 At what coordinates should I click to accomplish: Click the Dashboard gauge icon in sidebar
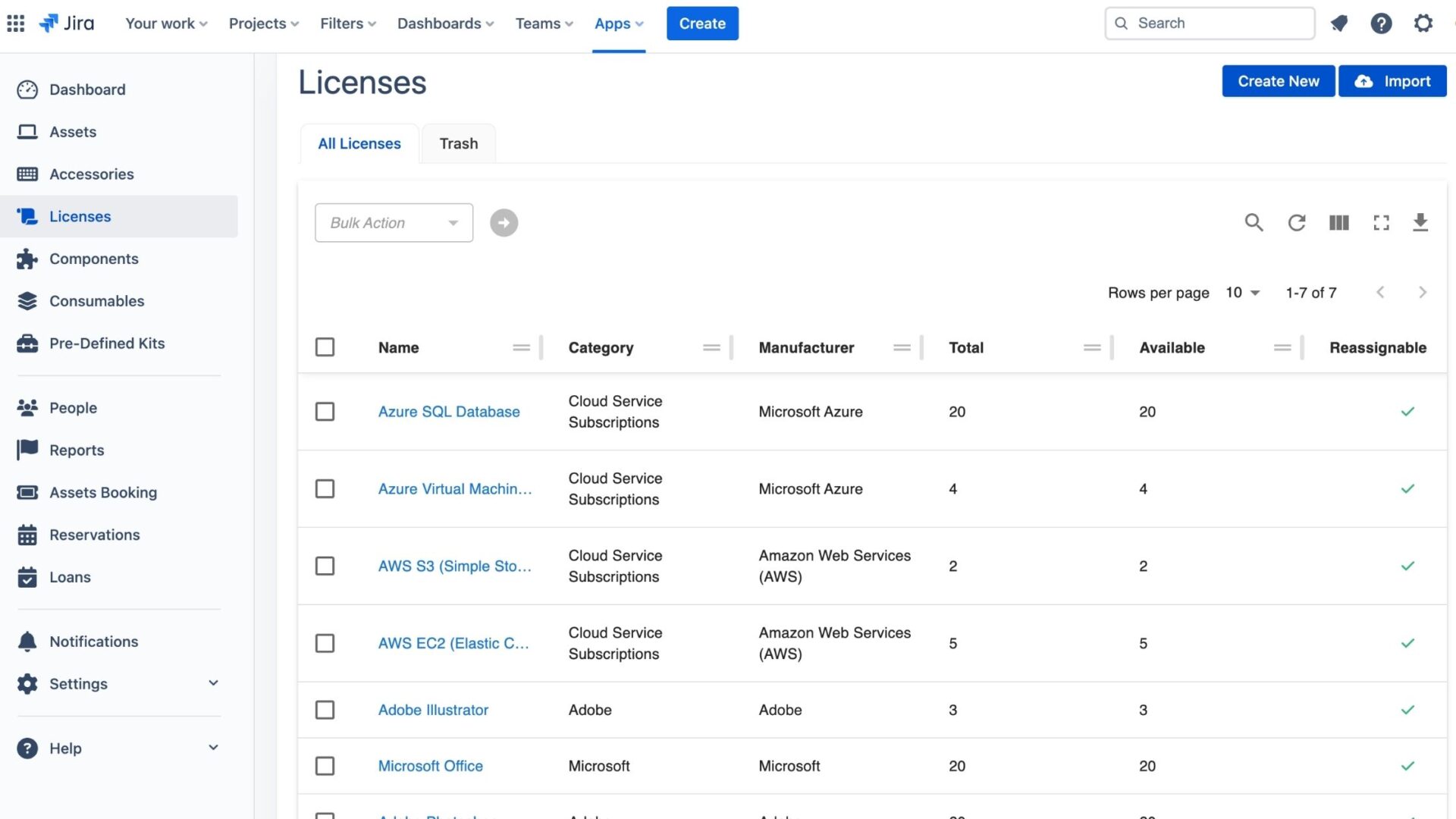(27, 89)
